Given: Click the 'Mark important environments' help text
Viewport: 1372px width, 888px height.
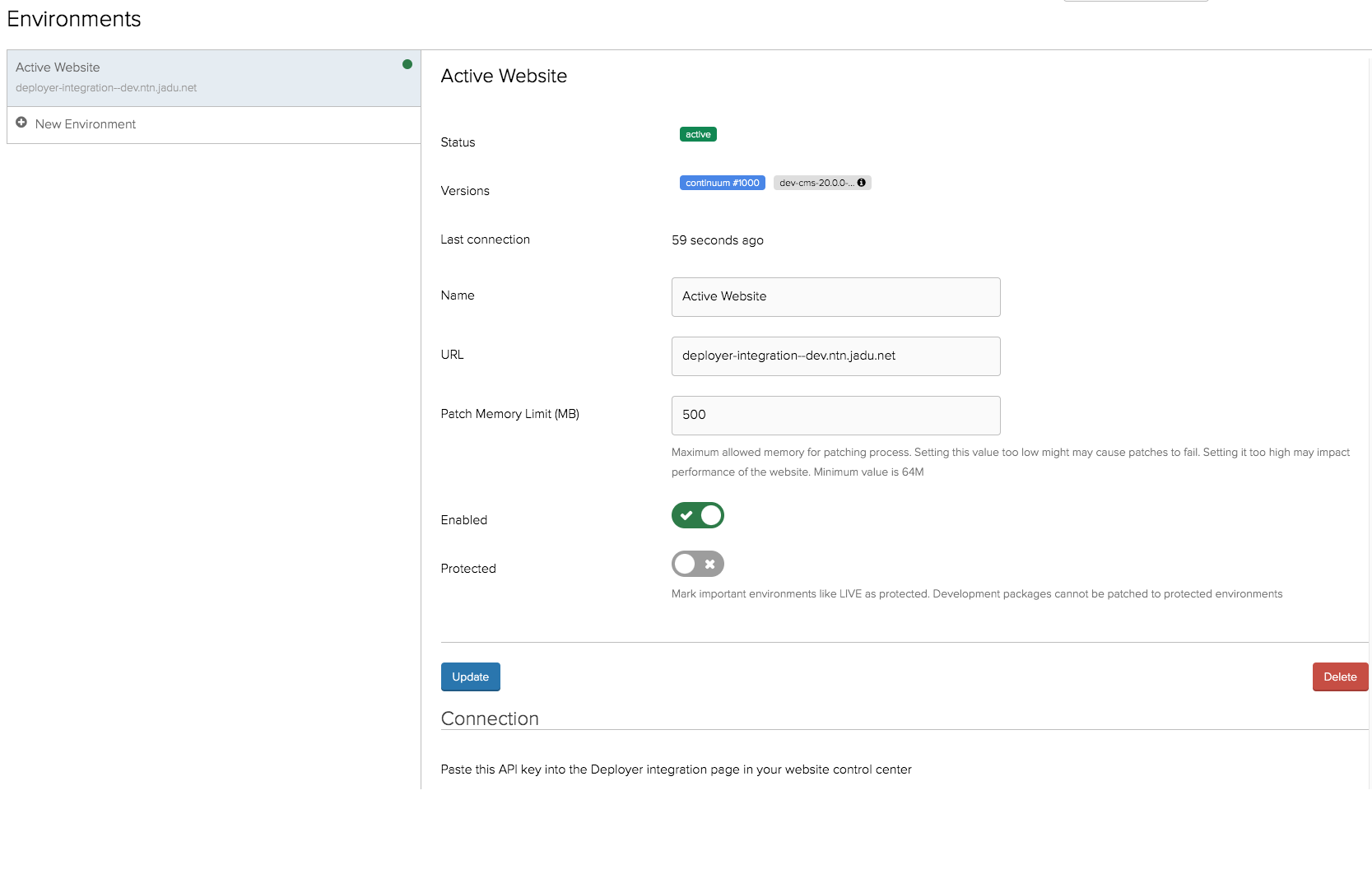Looking at the screenshot, I should click(977, 594).
